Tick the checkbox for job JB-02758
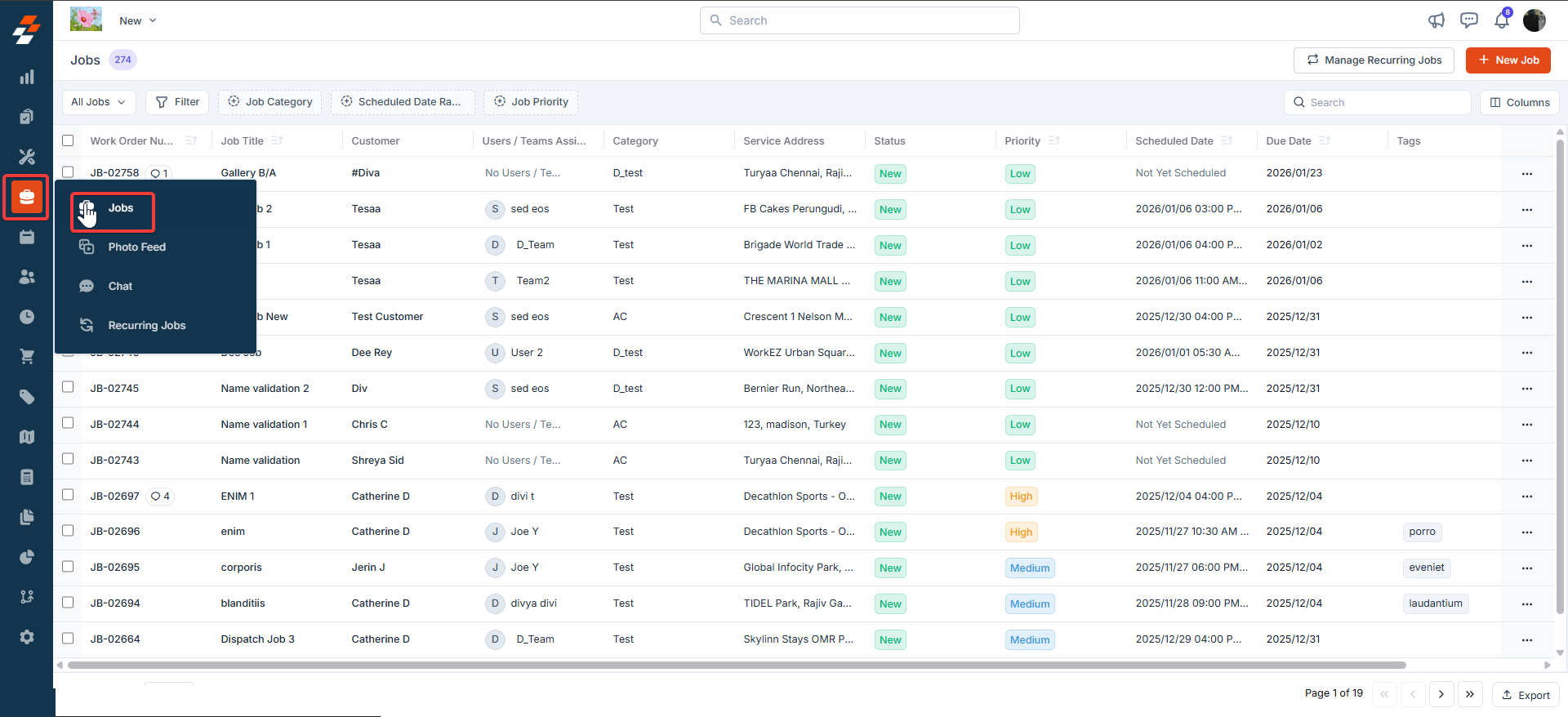The image size is (1568, 717). coord(68,172)
